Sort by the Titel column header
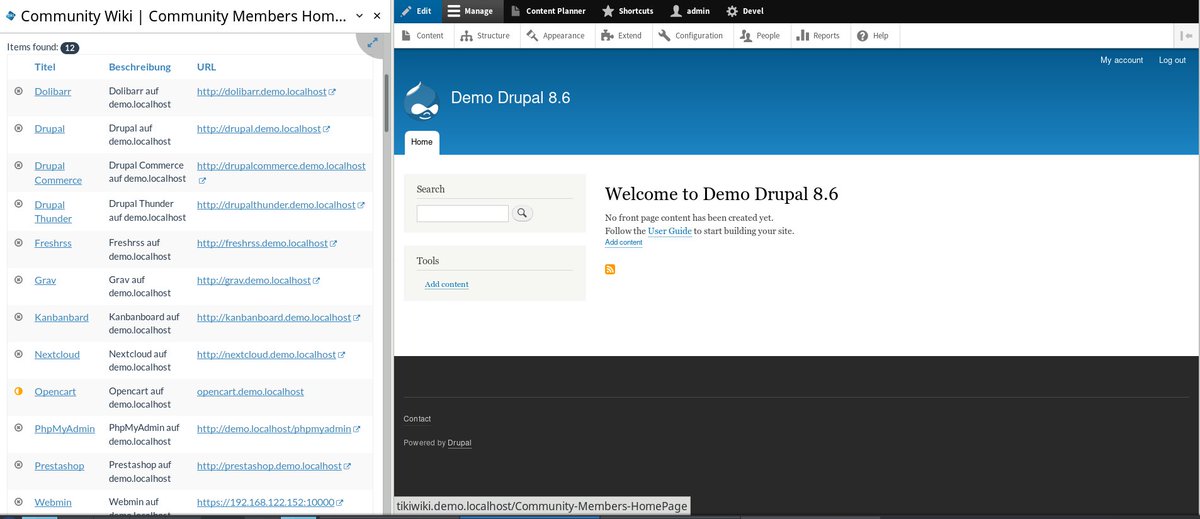Viewport: 1200px width, 519px height. [45, 67]
